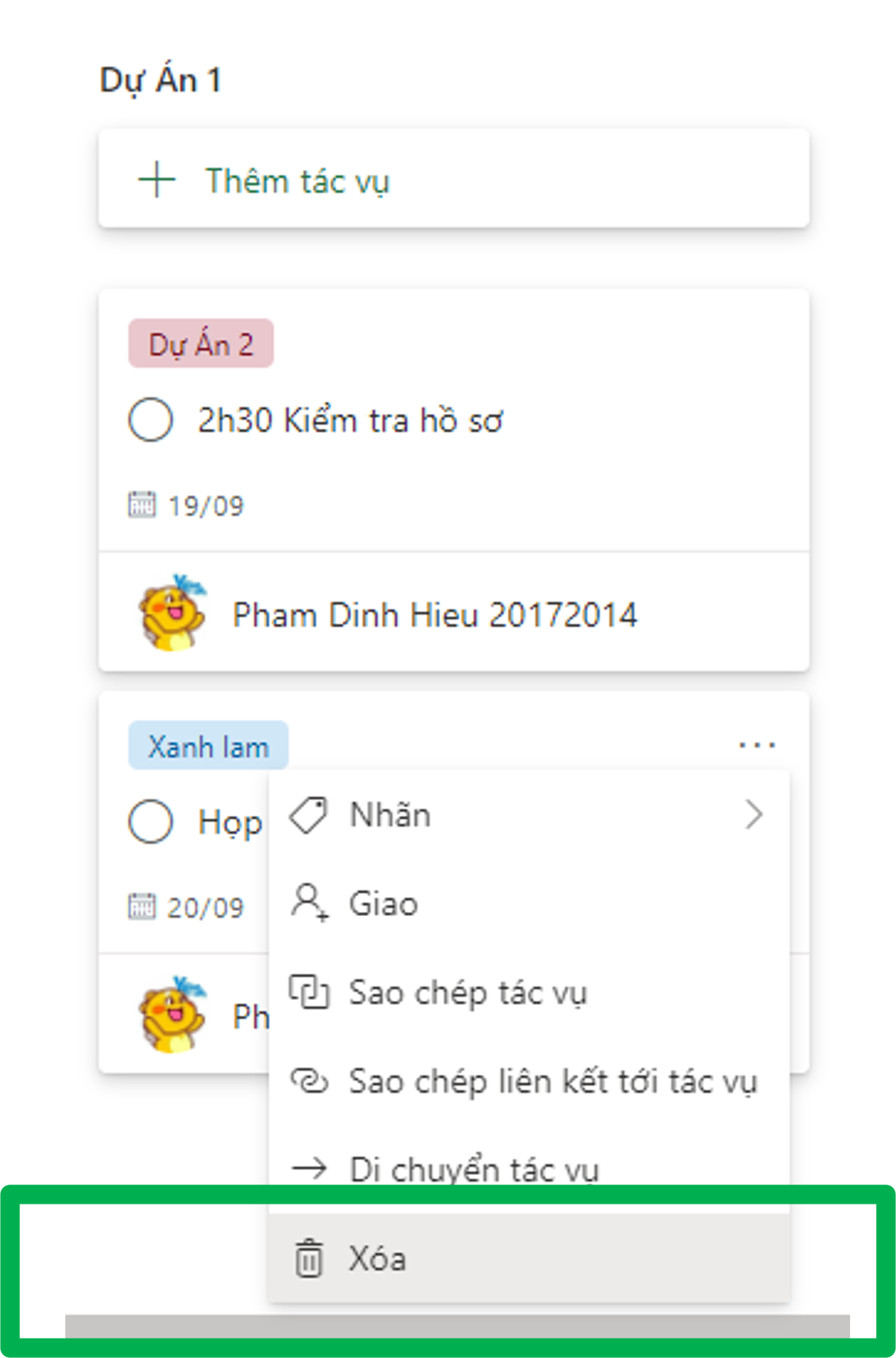Click the arrow icon beside Di chuyển tác vụ
Viewport: 896px width, 1358px height.
pos(308,1169)
